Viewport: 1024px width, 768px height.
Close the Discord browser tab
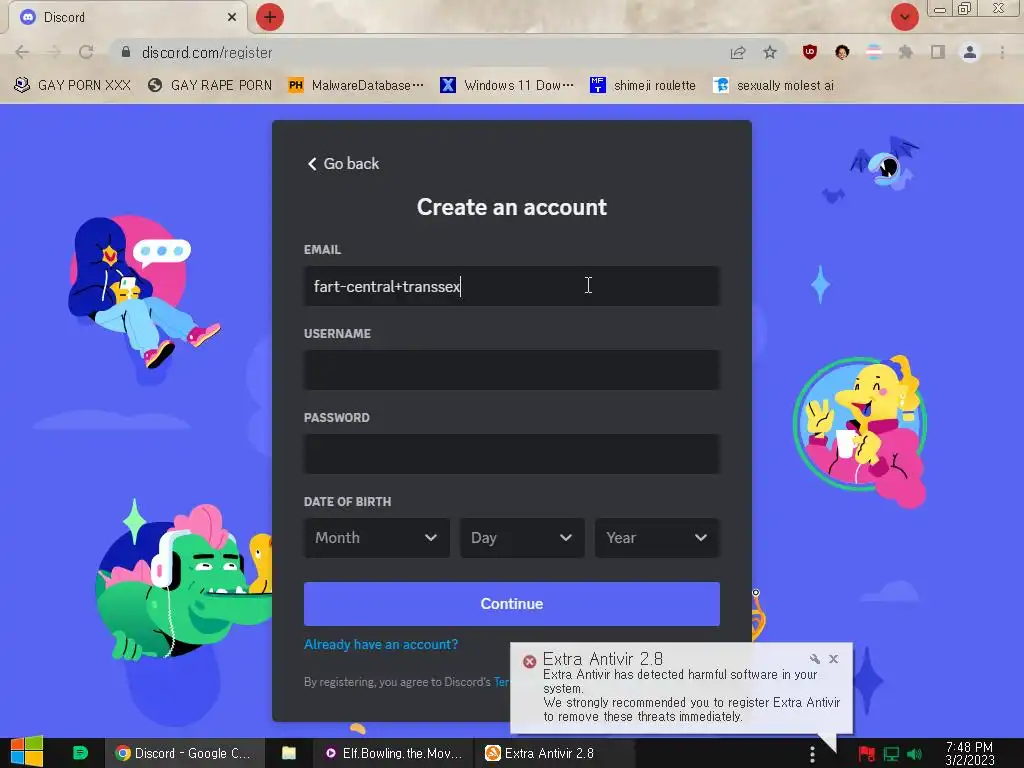click(232, 17)
